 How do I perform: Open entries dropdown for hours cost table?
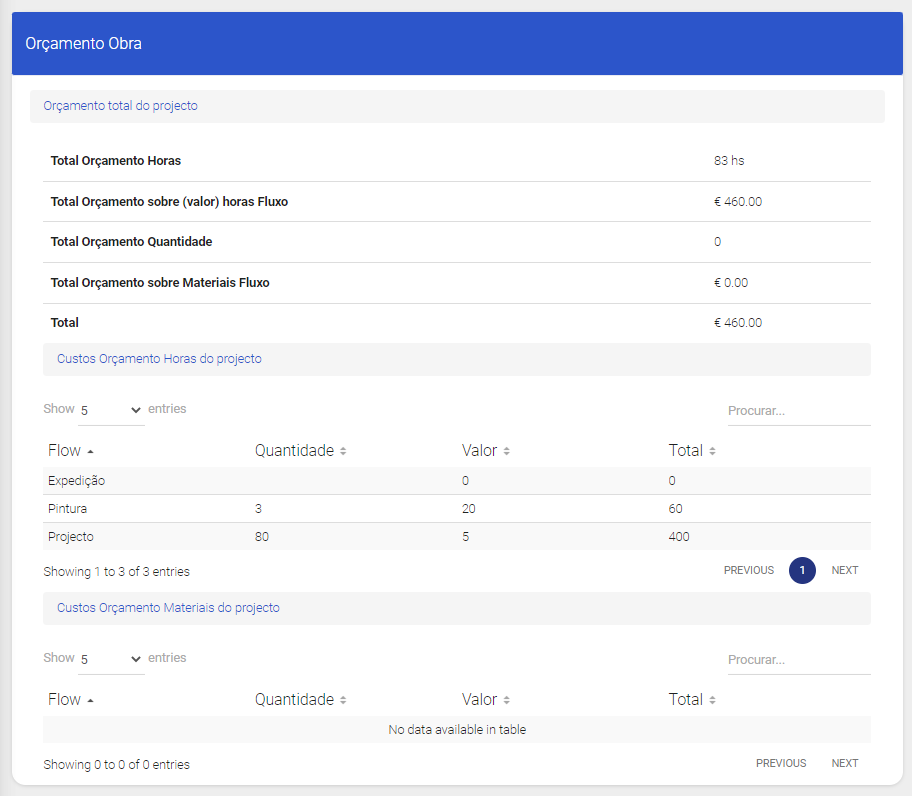click(x=111, y=410)
